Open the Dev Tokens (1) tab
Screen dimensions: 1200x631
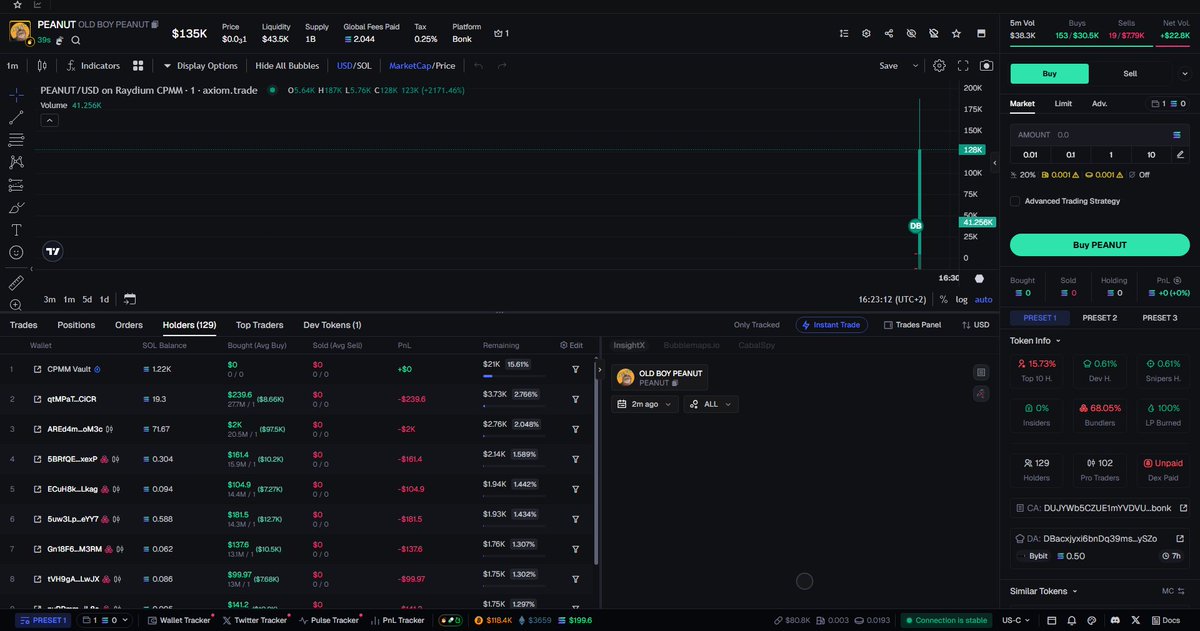[x=332, y=325]
